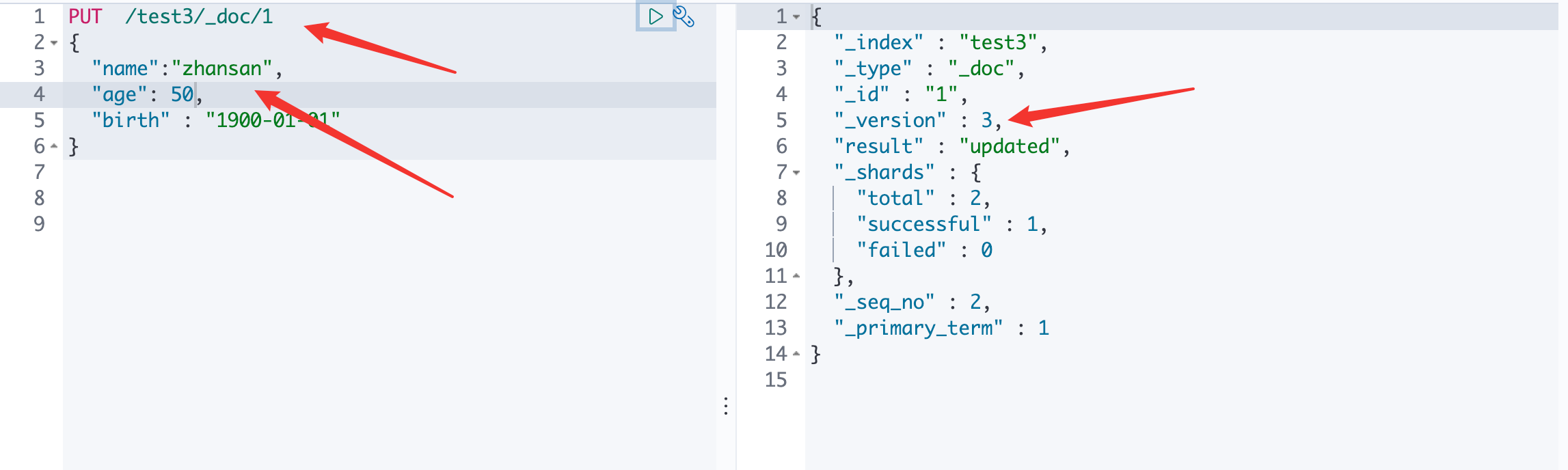Click the "_version" key in response
This screenshot has height=470, width=1568.
tap(890, 120)
